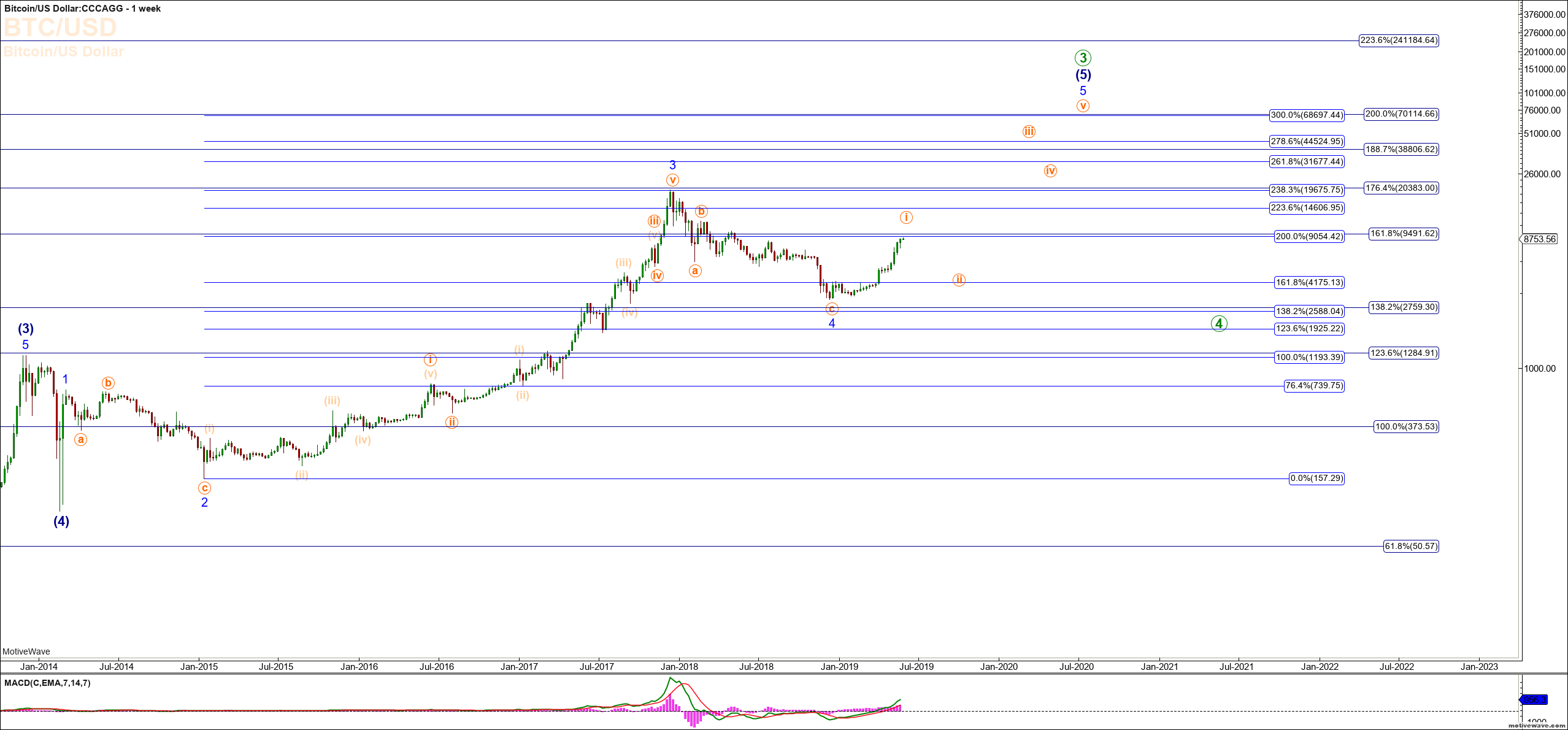Viewport: 1568px width, 730px height.
Task: Select the dark blue (5) wave label
Action: [x=1083, y=75]
